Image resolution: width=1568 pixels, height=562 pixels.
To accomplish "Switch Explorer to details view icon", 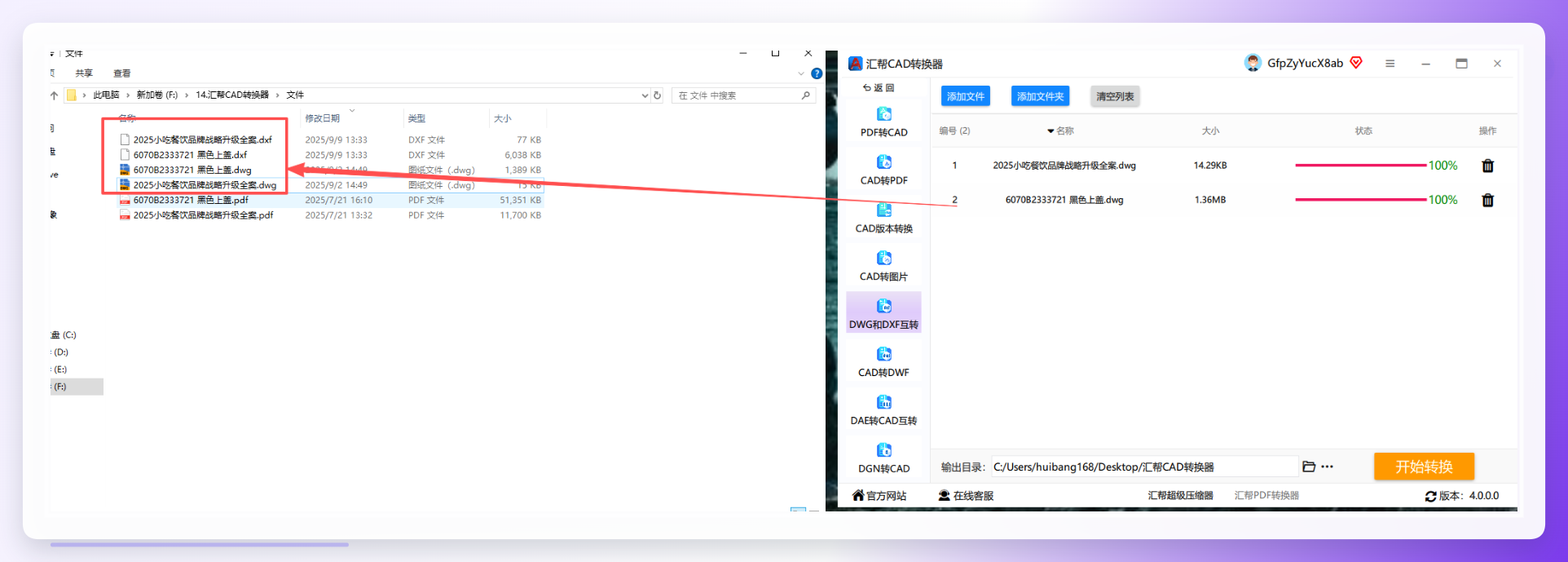I will click(798, 509).
